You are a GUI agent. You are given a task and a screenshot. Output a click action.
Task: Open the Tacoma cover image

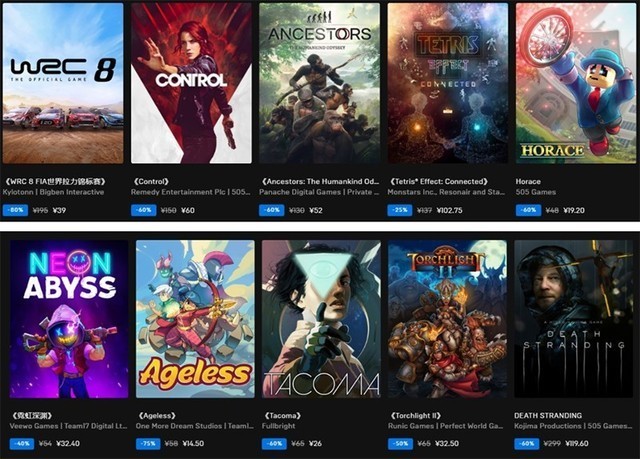[321, 319]
